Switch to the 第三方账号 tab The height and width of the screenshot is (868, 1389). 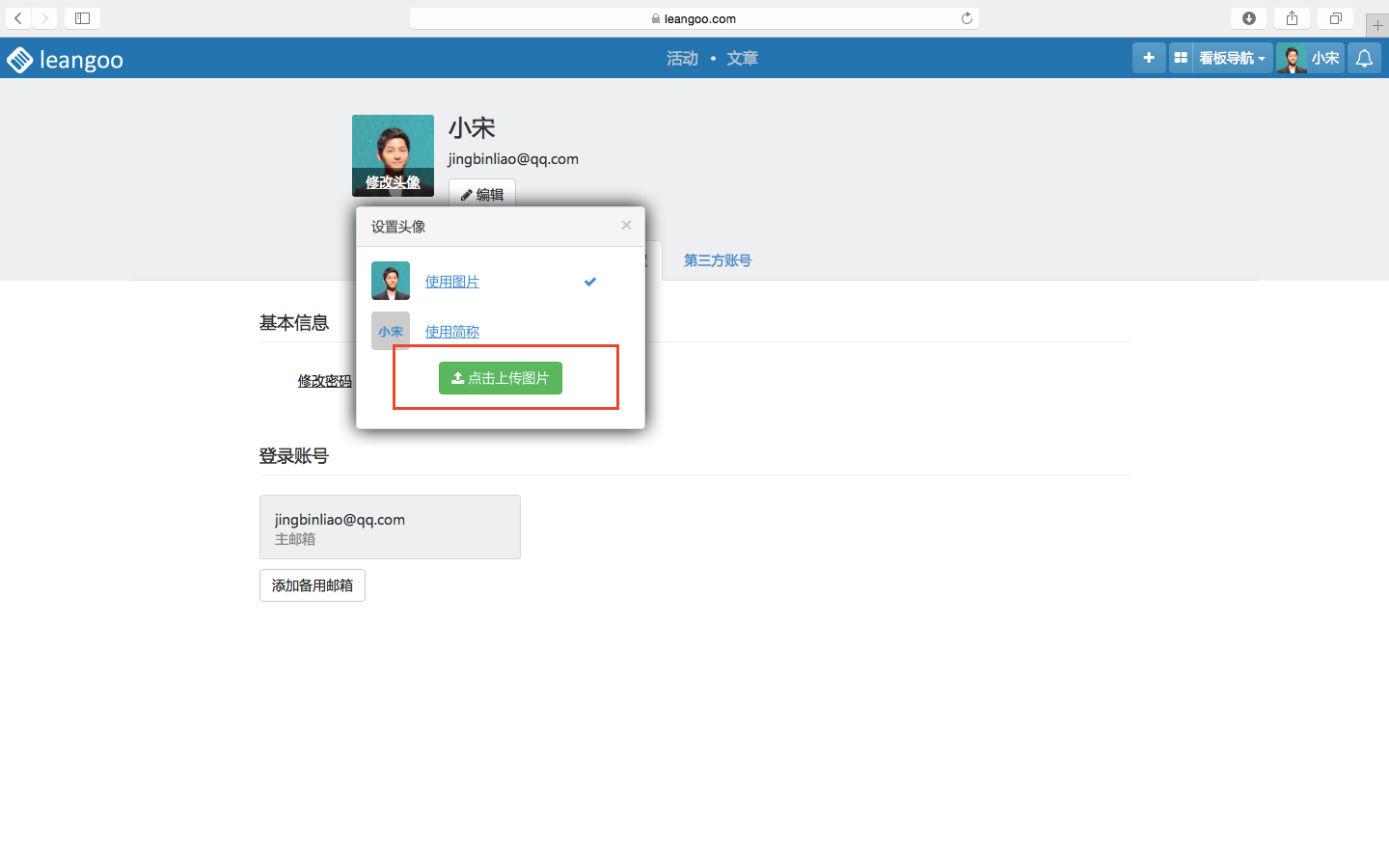click(718, 260)
